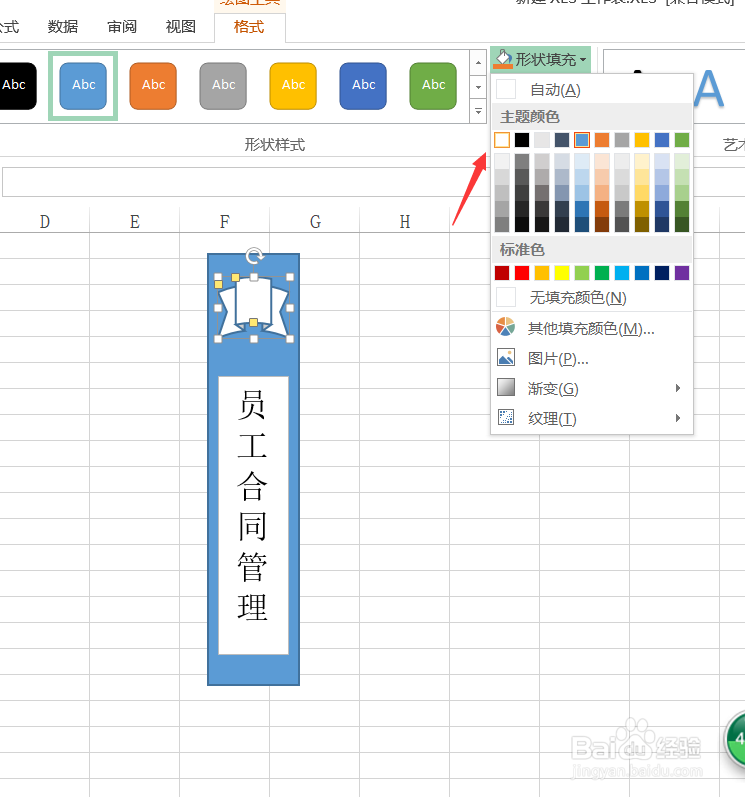This screenshot has width=745, height=797.
Task: Apply the green Abc shape style
Action: pyautogui.click(x=433, y=85)
